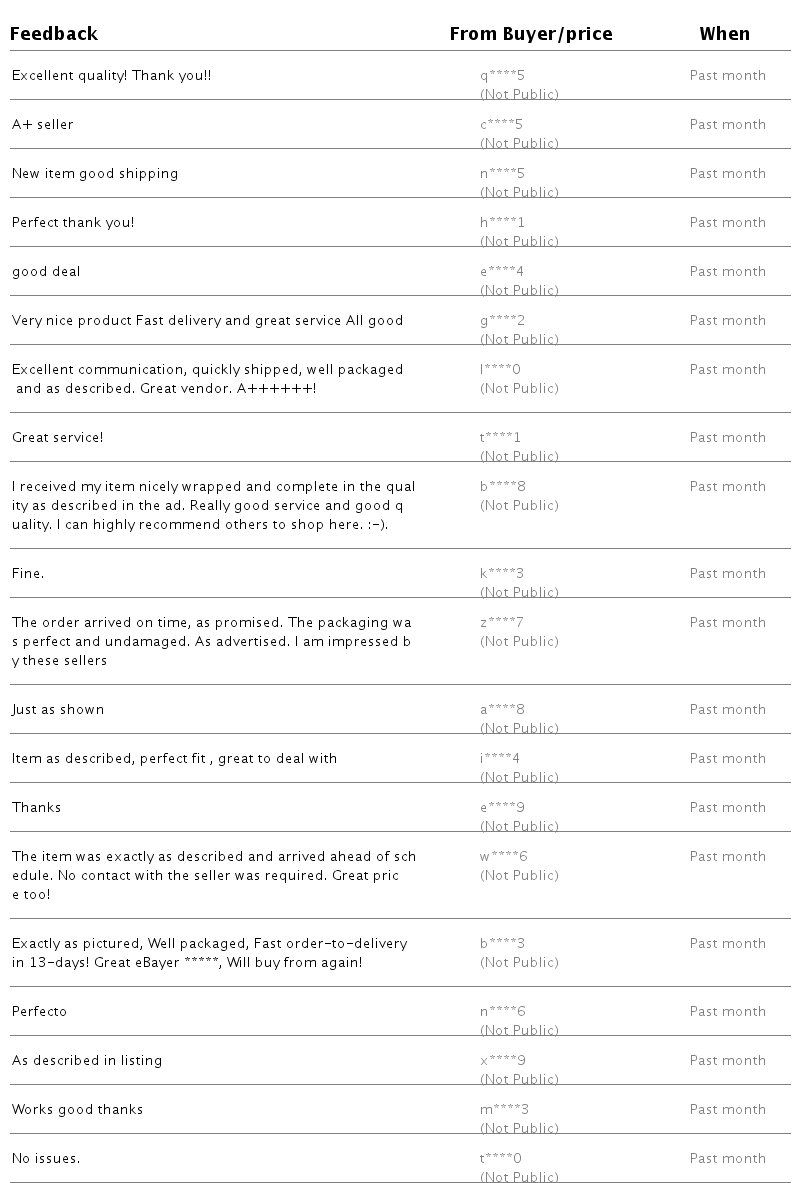800x1183 pixels.
Task: Select buyer q****5 username
Action: click(502, 75)
